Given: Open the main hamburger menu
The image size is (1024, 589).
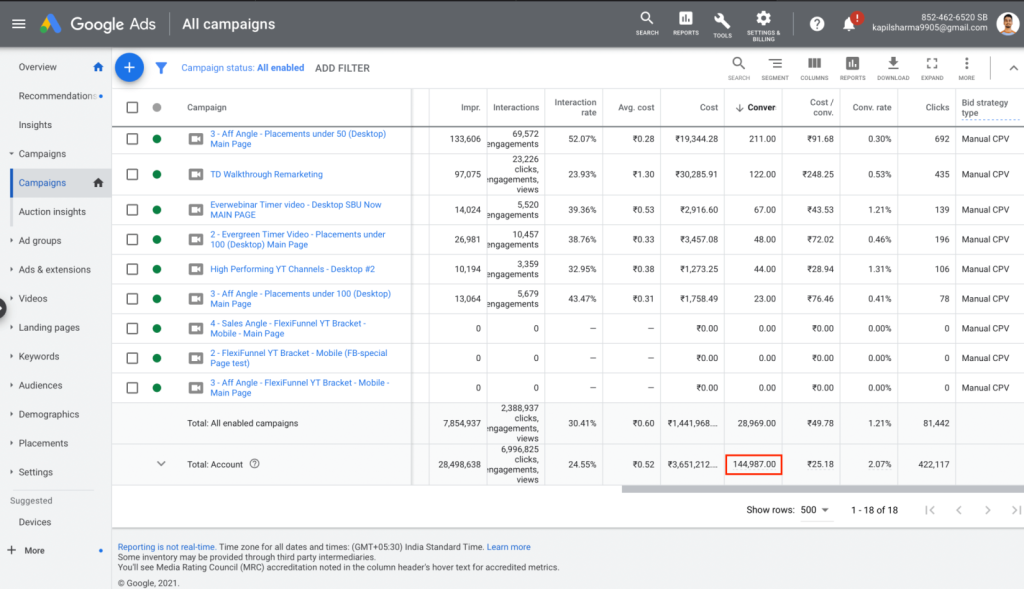Looking at the screenshot, I should 18,24.
